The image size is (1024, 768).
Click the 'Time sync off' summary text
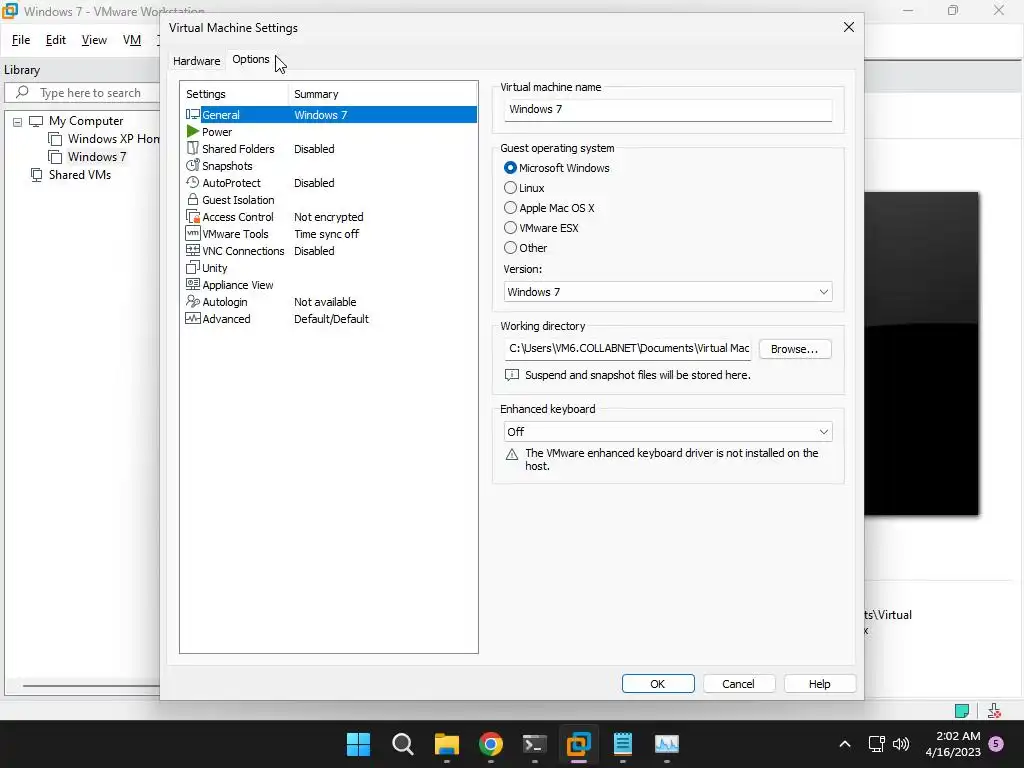[x=327, y=234]
